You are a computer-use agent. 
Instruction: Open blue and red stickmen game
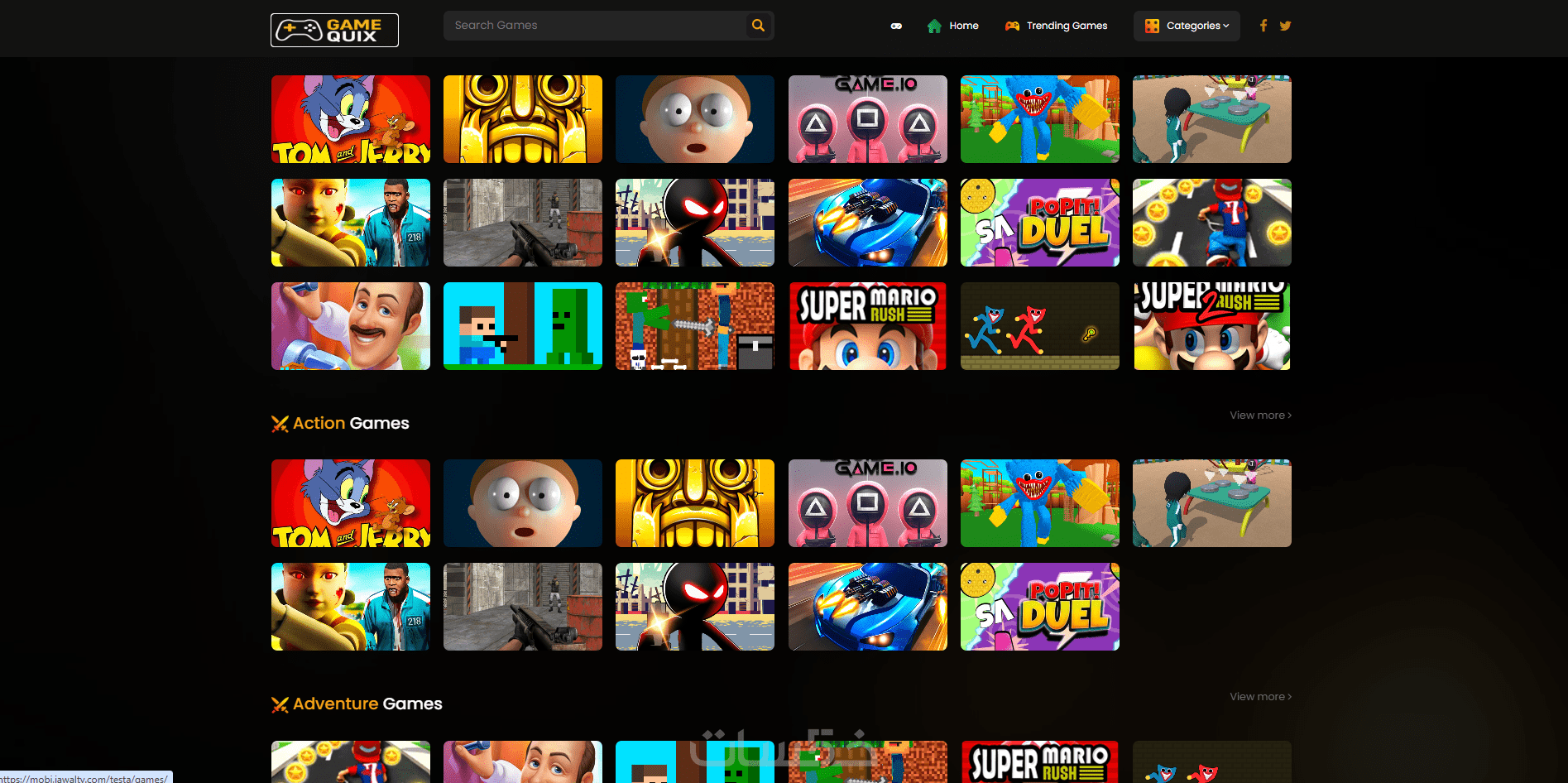[1040, 326]
